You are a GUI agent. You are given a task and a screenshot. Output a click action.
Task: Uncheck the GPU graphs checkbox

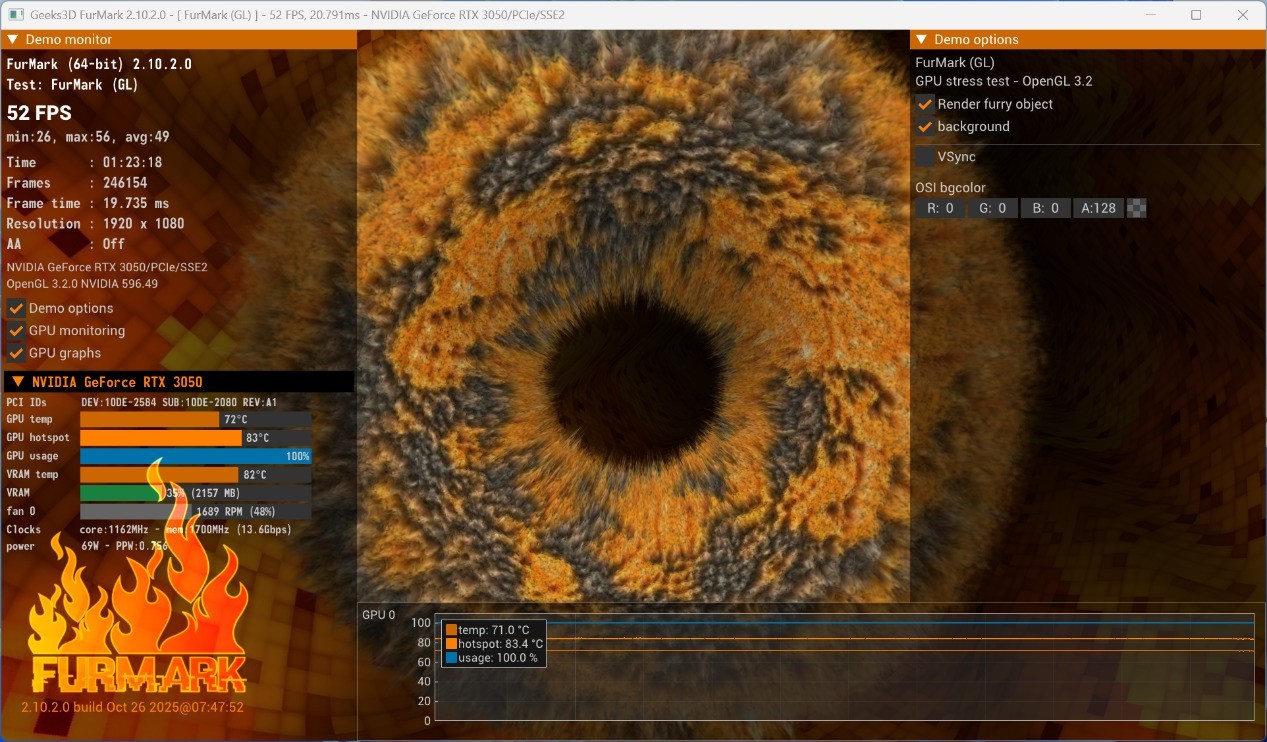(16, 352)
